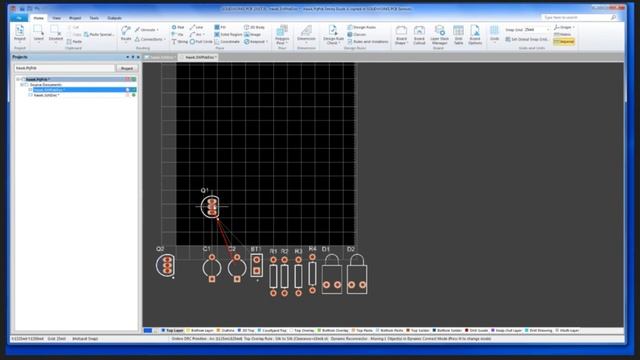Switch units to Metric
Screen dimensions: 640x360
(x=562, y=35)
